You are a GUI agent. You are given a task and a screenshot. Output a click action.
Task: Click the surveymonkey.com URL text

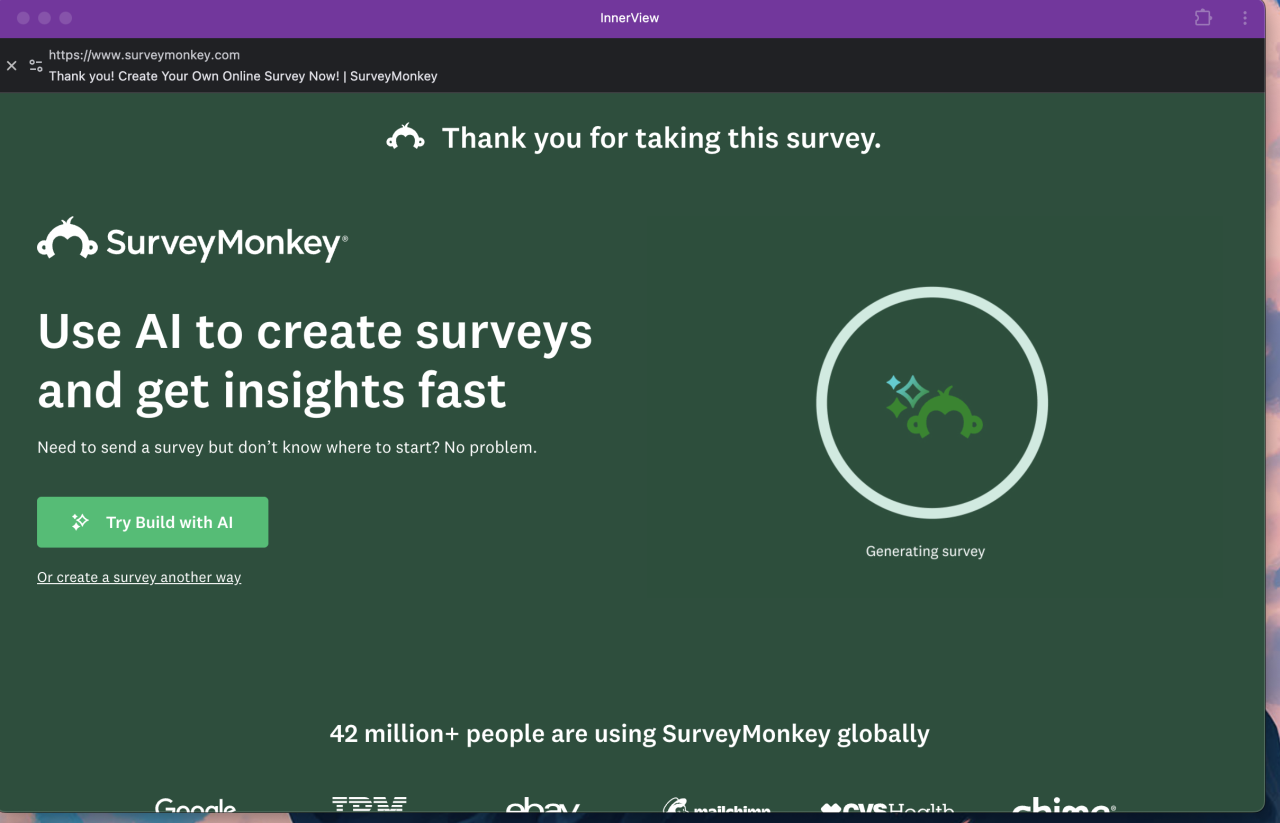point(144,55)
